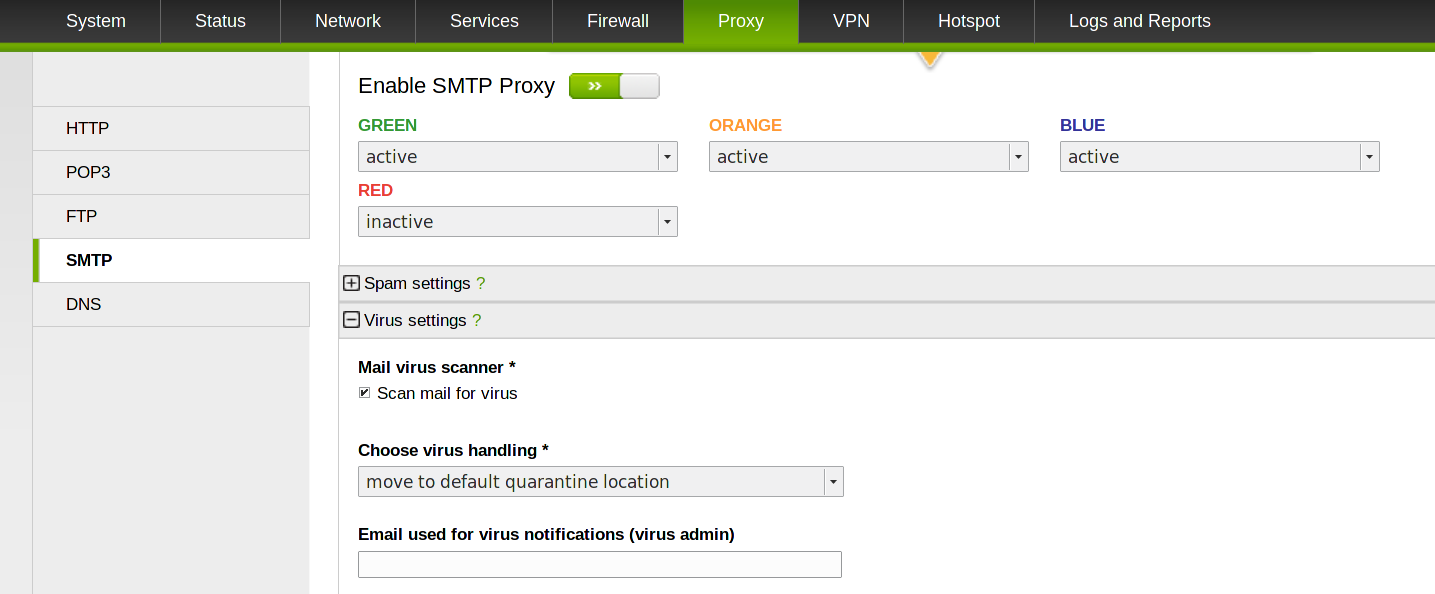Click the virus admin email input field
The image size is (1435, 594).
(x=600, y=565)
